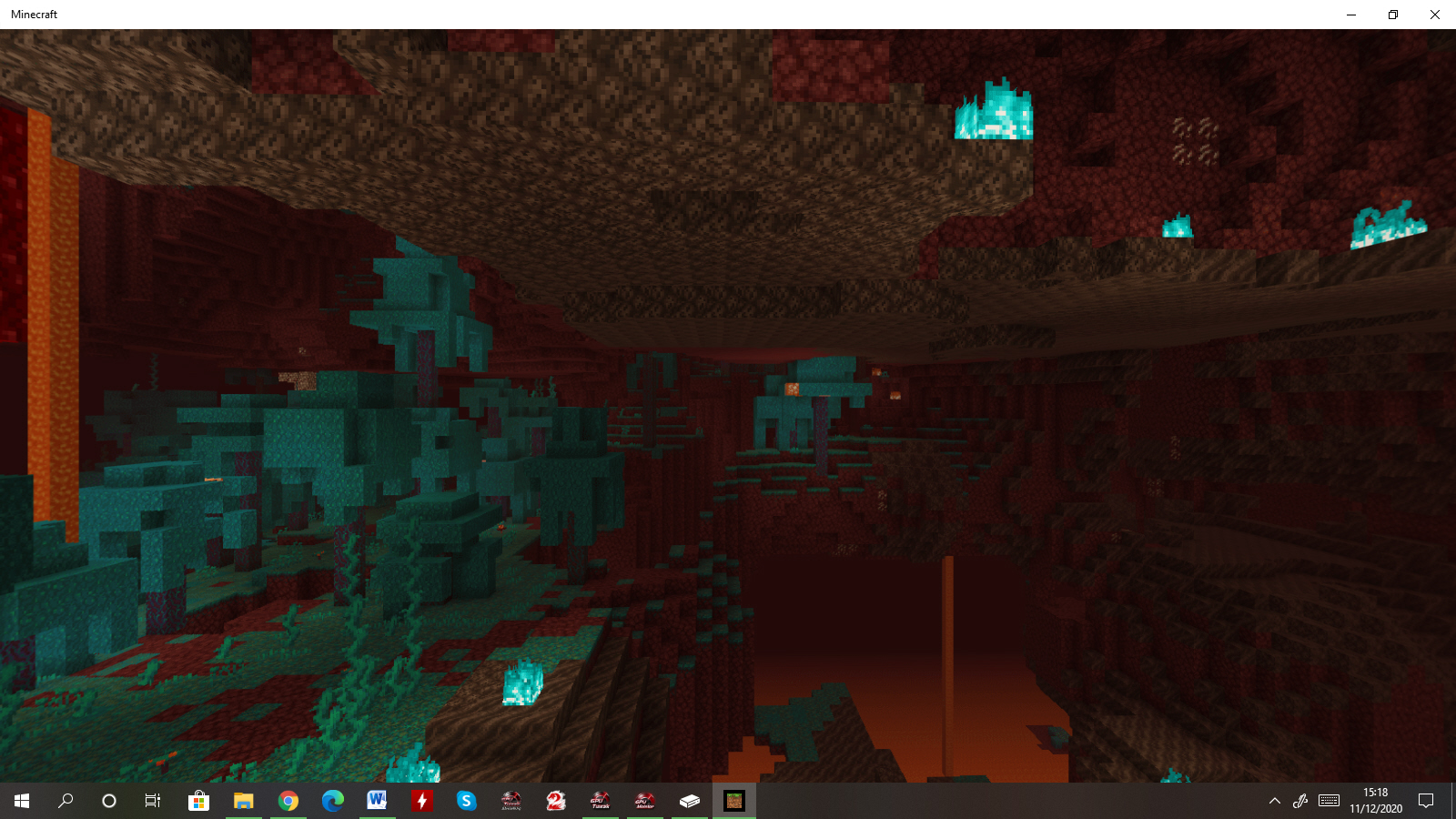Minimize the Minecraft window

click(1351, 15)
